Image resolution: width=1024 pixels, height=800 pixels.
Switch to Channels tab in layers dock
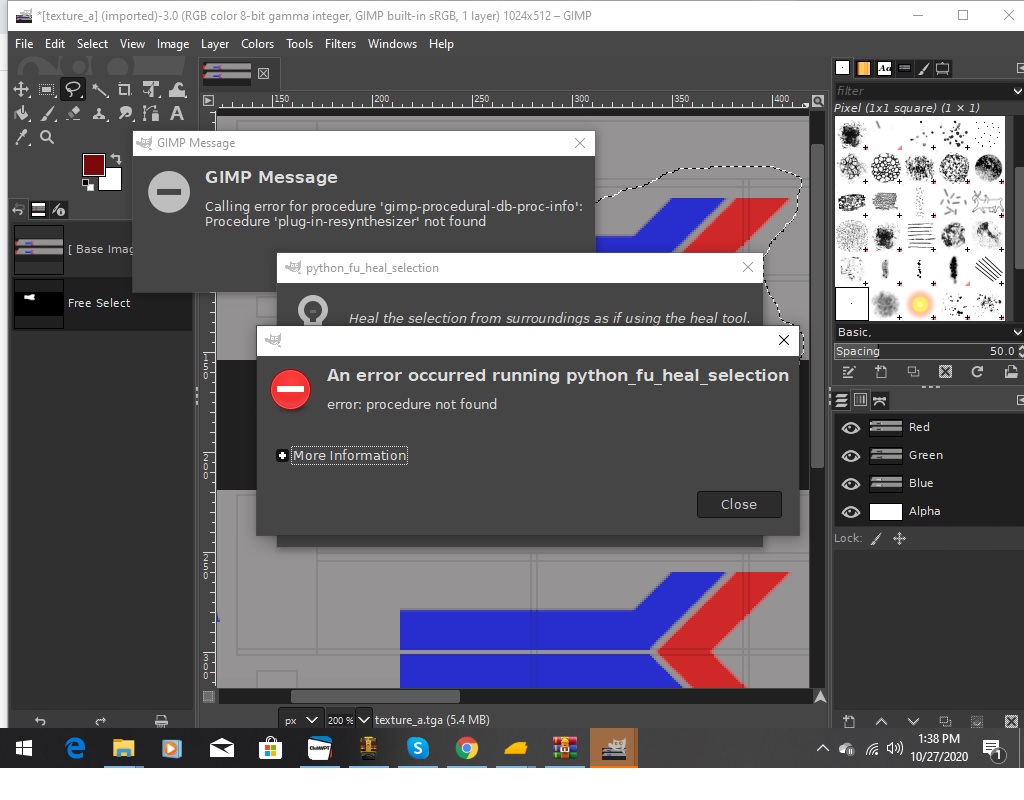[x=861, y=400]
